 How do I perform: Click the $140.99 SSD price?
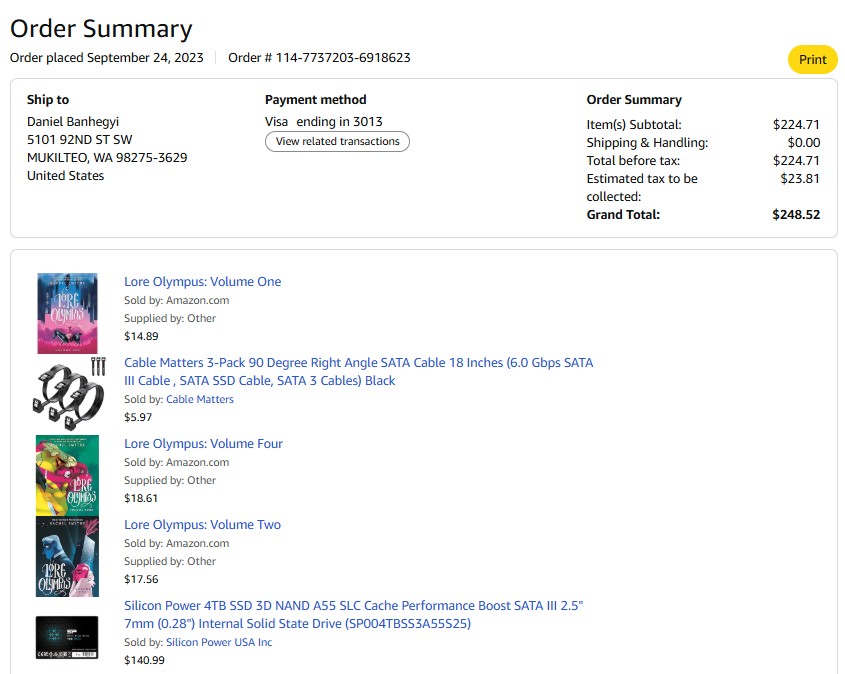144,660
